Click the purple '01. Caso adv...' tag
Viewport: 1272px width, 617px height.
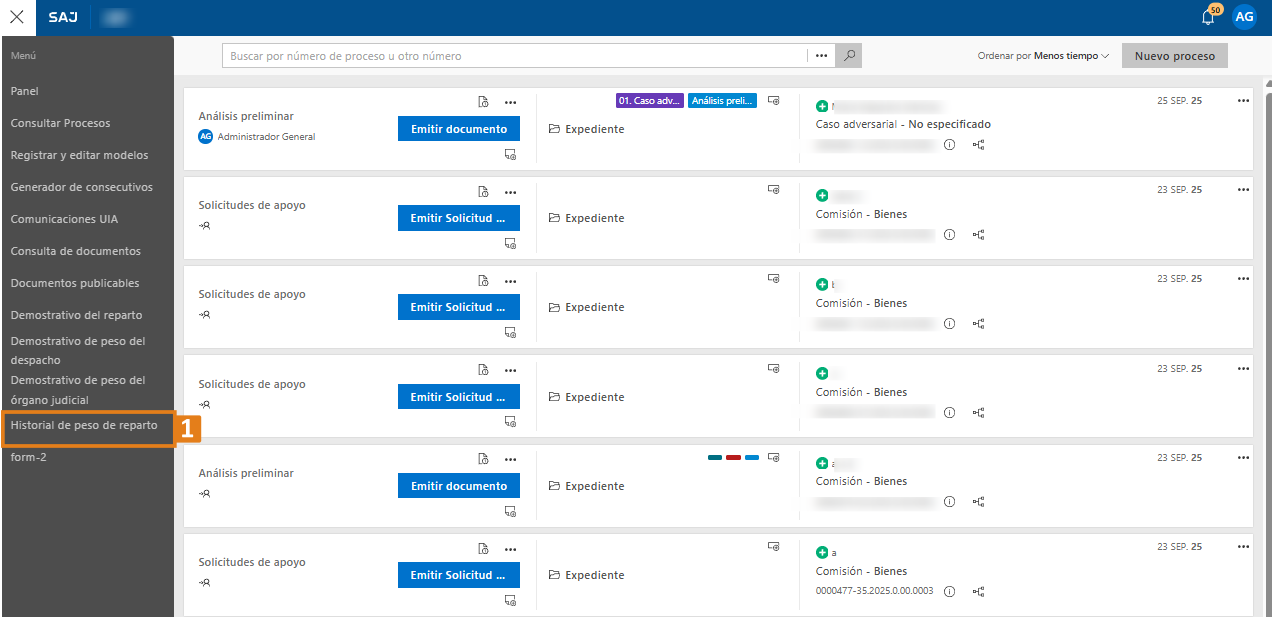650,101
